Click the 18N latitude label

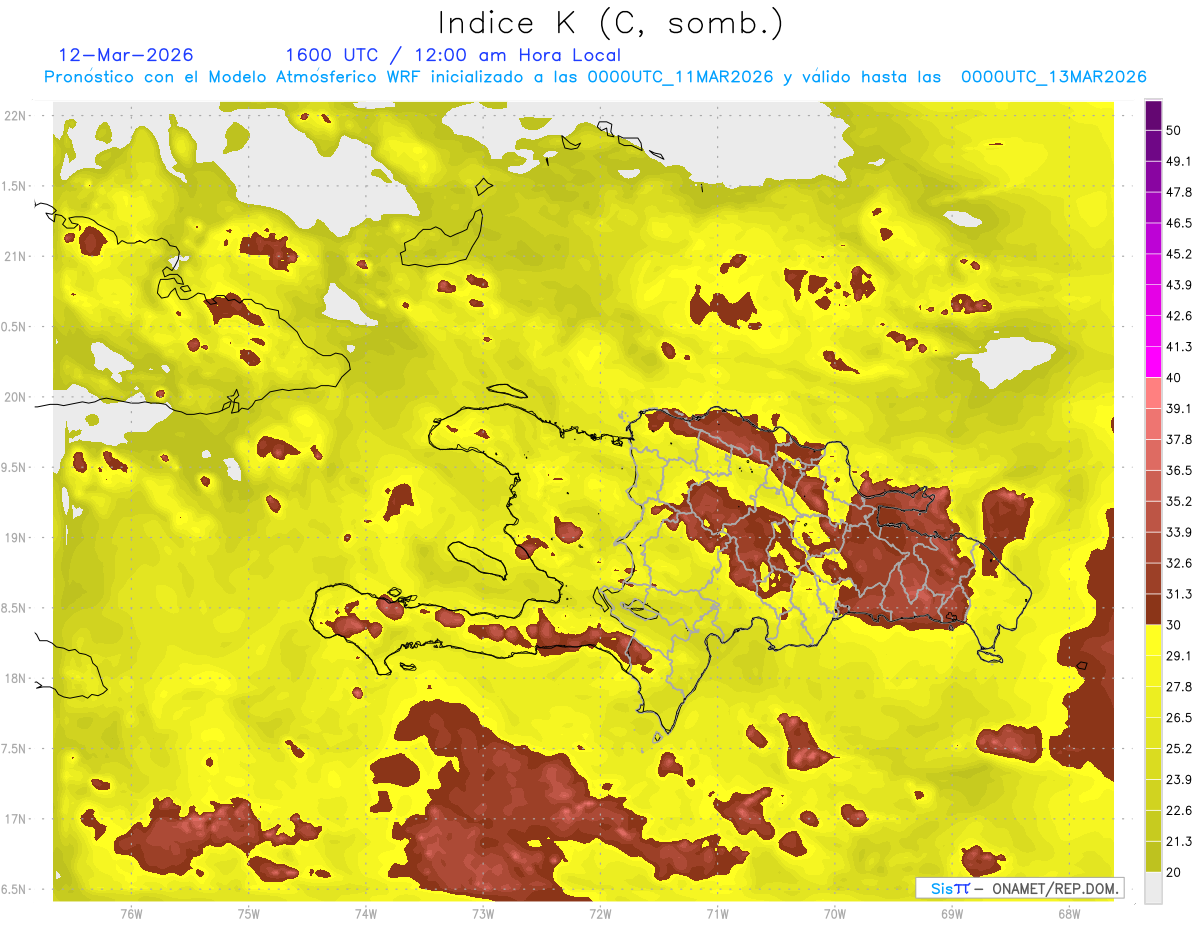point(16,678)
